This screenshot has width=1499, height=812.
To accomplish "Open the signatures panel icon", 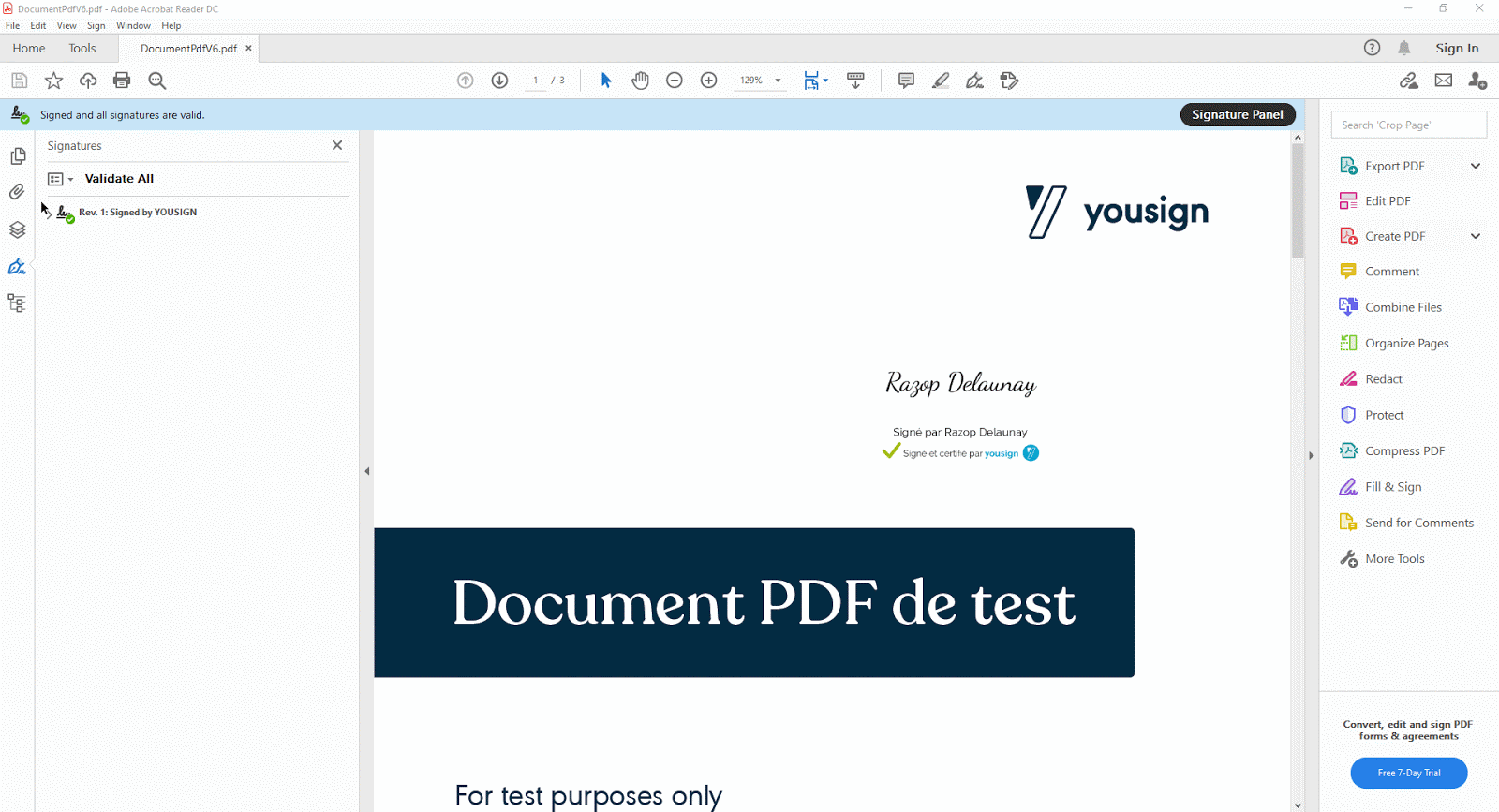I will tap(17, 267).
